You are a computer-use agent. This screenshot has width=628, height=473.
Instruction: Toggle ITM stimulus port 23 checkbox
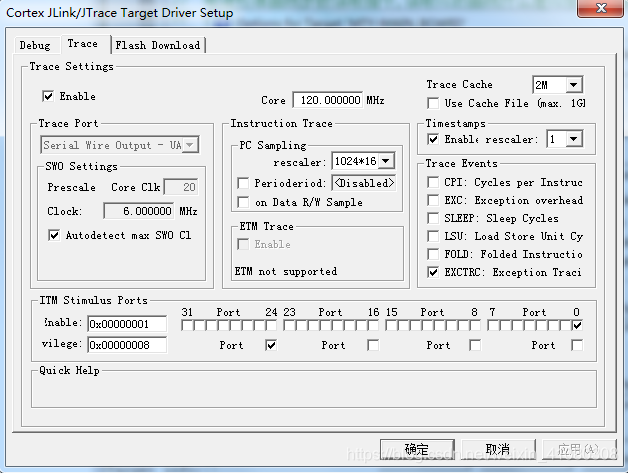click(289, 325)
